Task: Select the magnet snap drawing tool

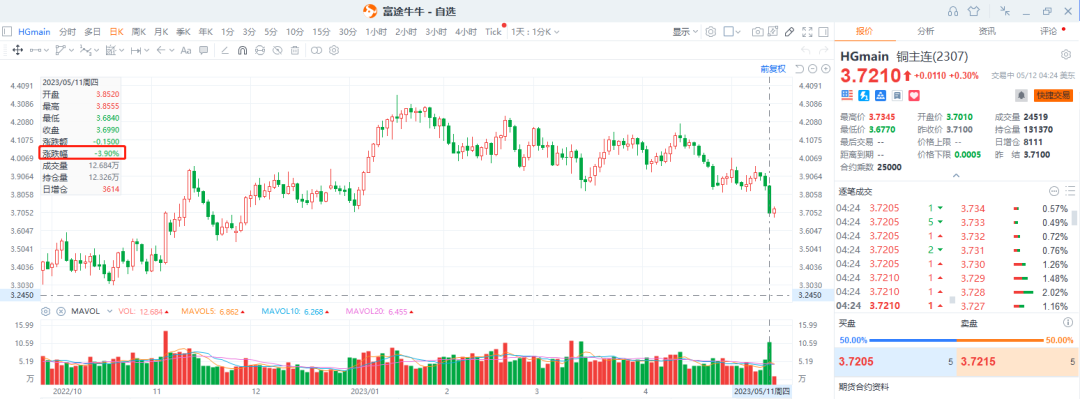Action: pyautogui.click(x=242, y=50)
